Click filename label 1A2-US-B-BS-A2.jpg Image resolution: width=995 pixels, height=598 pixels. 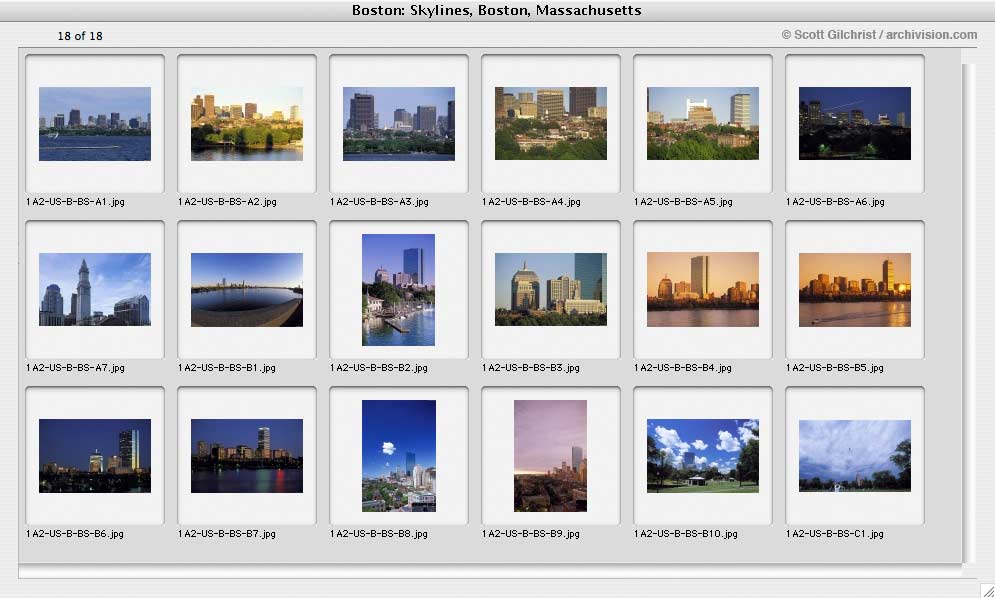pyautogui.click(x=227, y=202)
